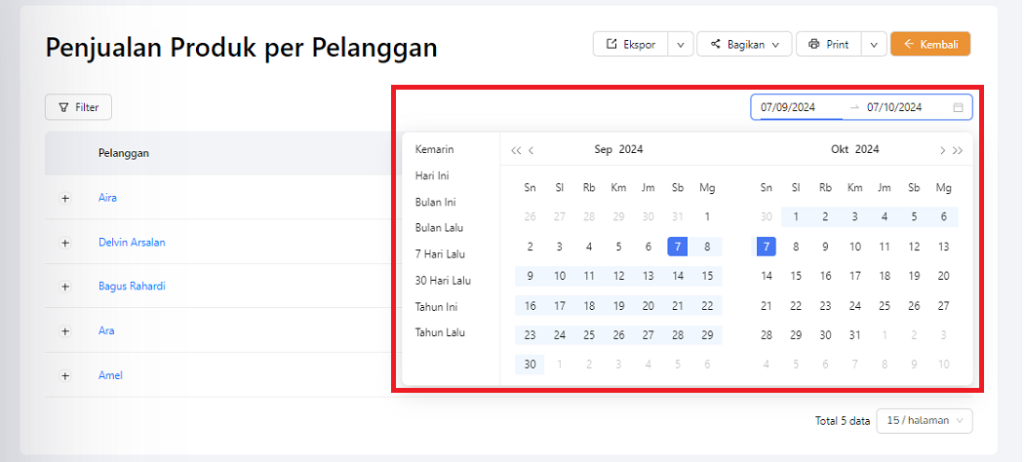1024x462 pixels.
Task: Pick October 27 in the calendar
Action: click(x=943, y=306)
